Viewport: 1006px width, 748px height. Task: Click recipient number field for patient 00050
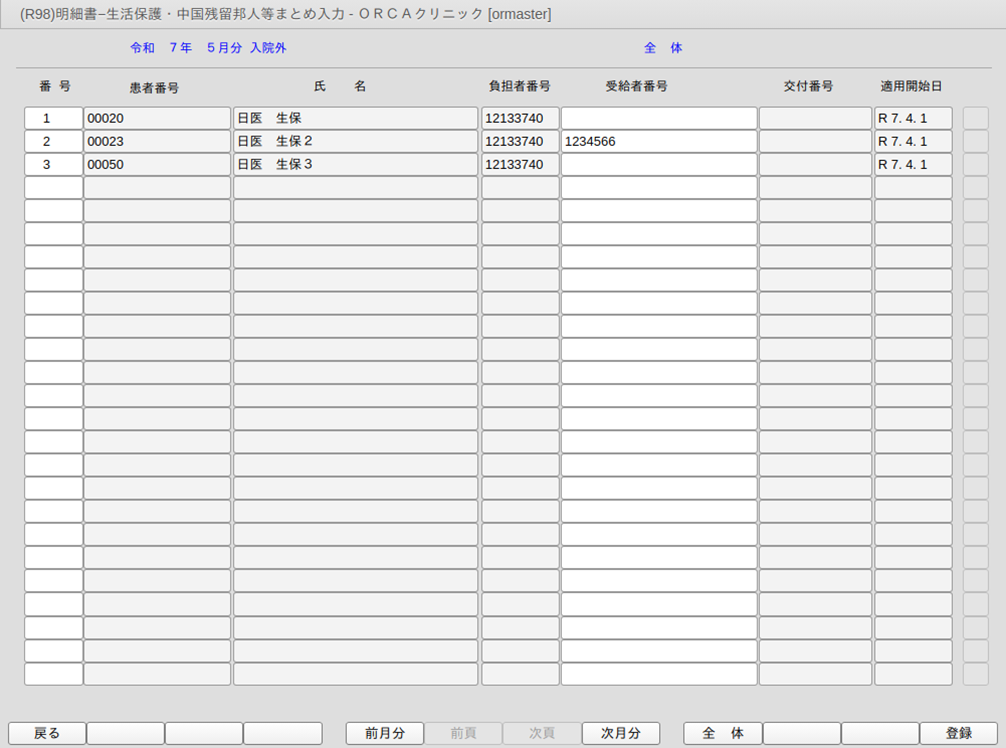[x=658, y=164]
